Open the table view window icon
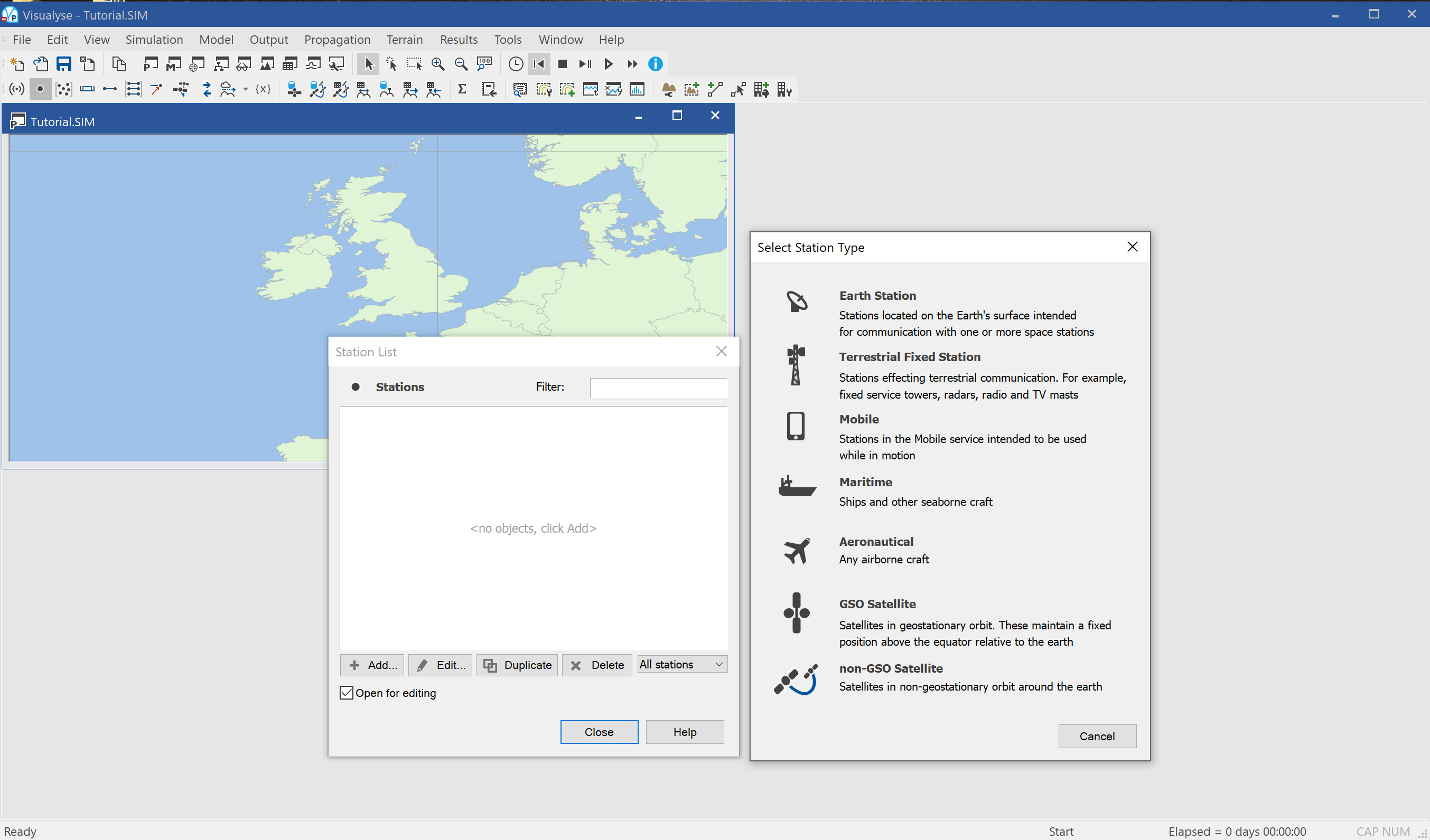This screenshot has width=1430, height=840. point(290,64)
